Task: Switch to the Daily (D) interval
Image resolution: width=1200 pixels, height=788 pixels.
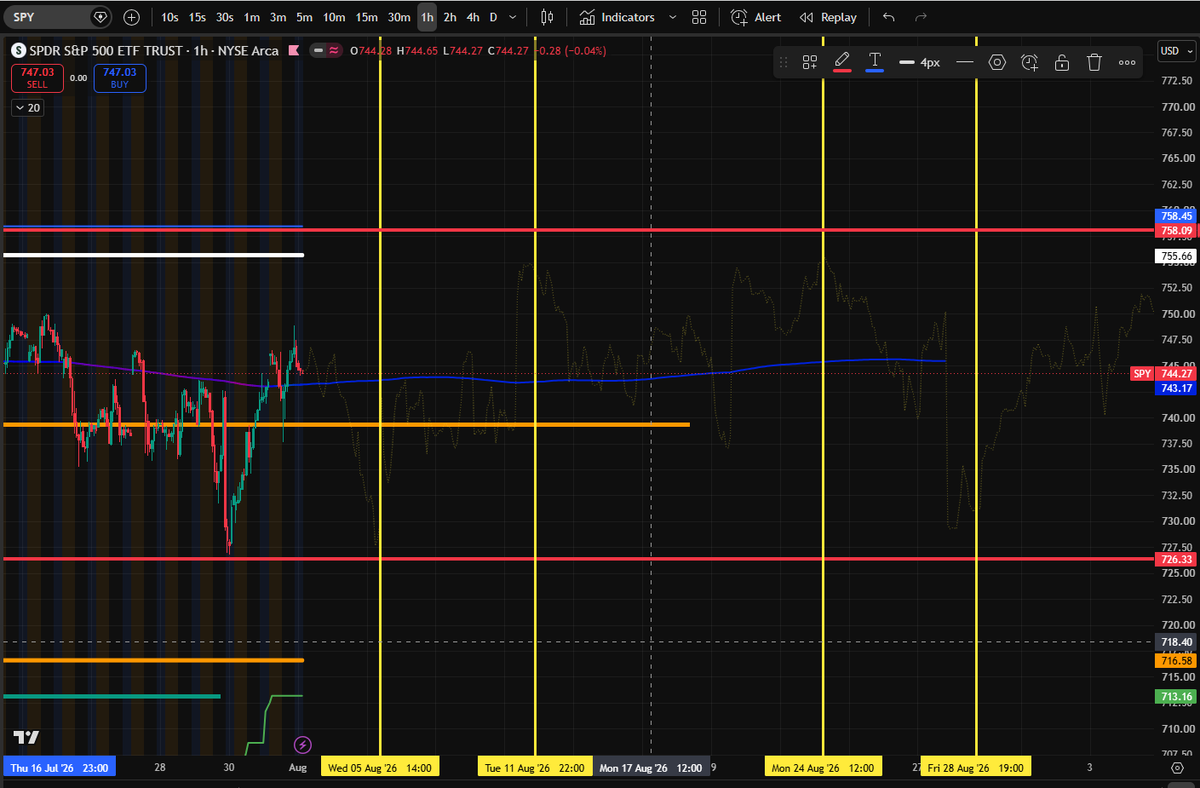Action: coord(493,17)
